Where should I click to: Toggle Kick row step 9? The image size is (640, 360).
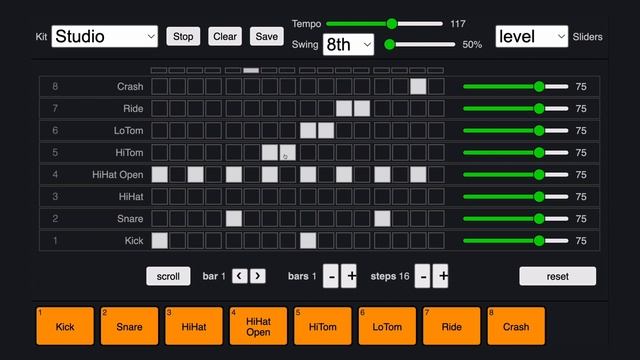click(x=308, y=241)
